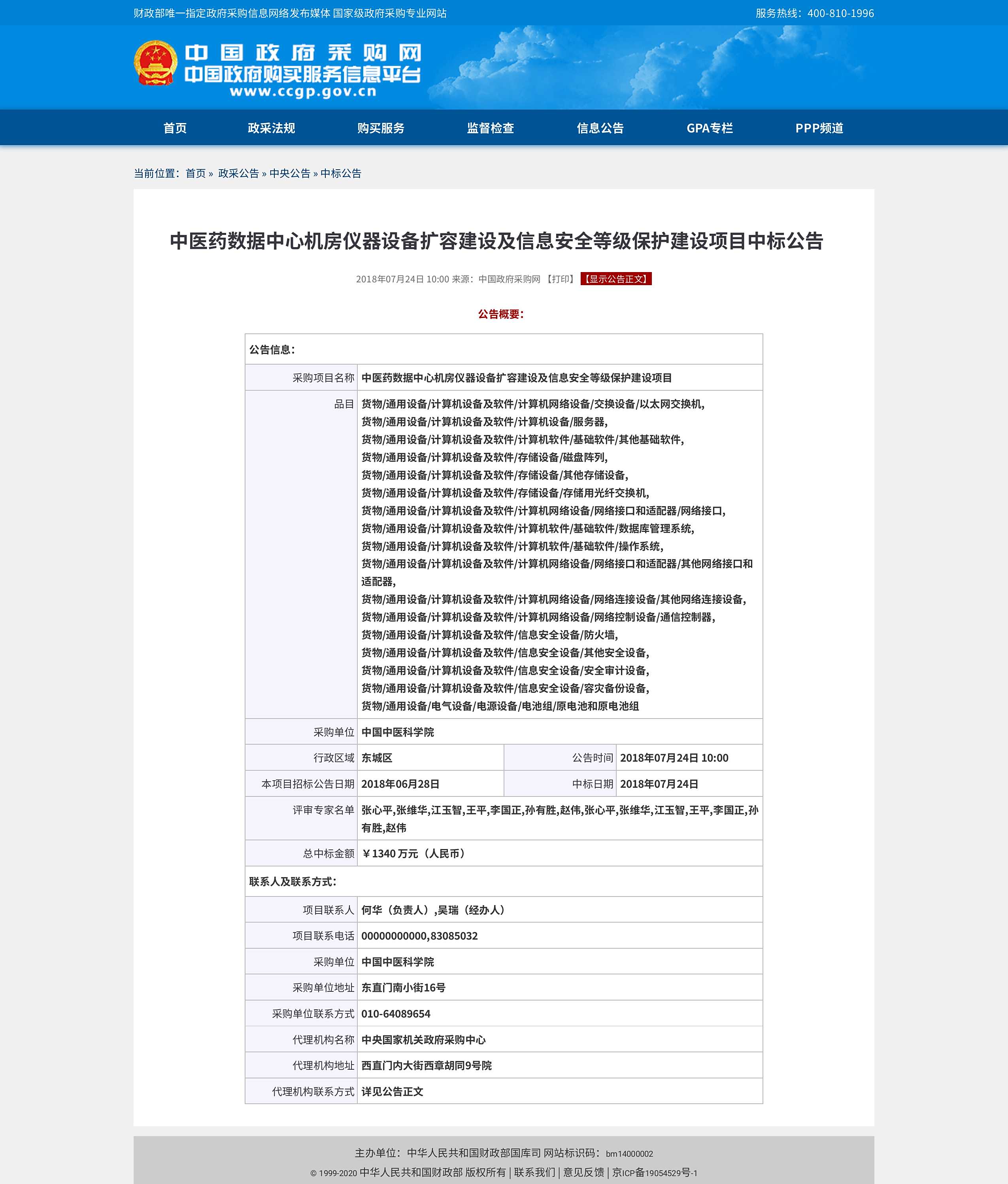1008x1184 pixels.
Task: Open the 首页 navigation menu item
Action: tap(175, 128)
